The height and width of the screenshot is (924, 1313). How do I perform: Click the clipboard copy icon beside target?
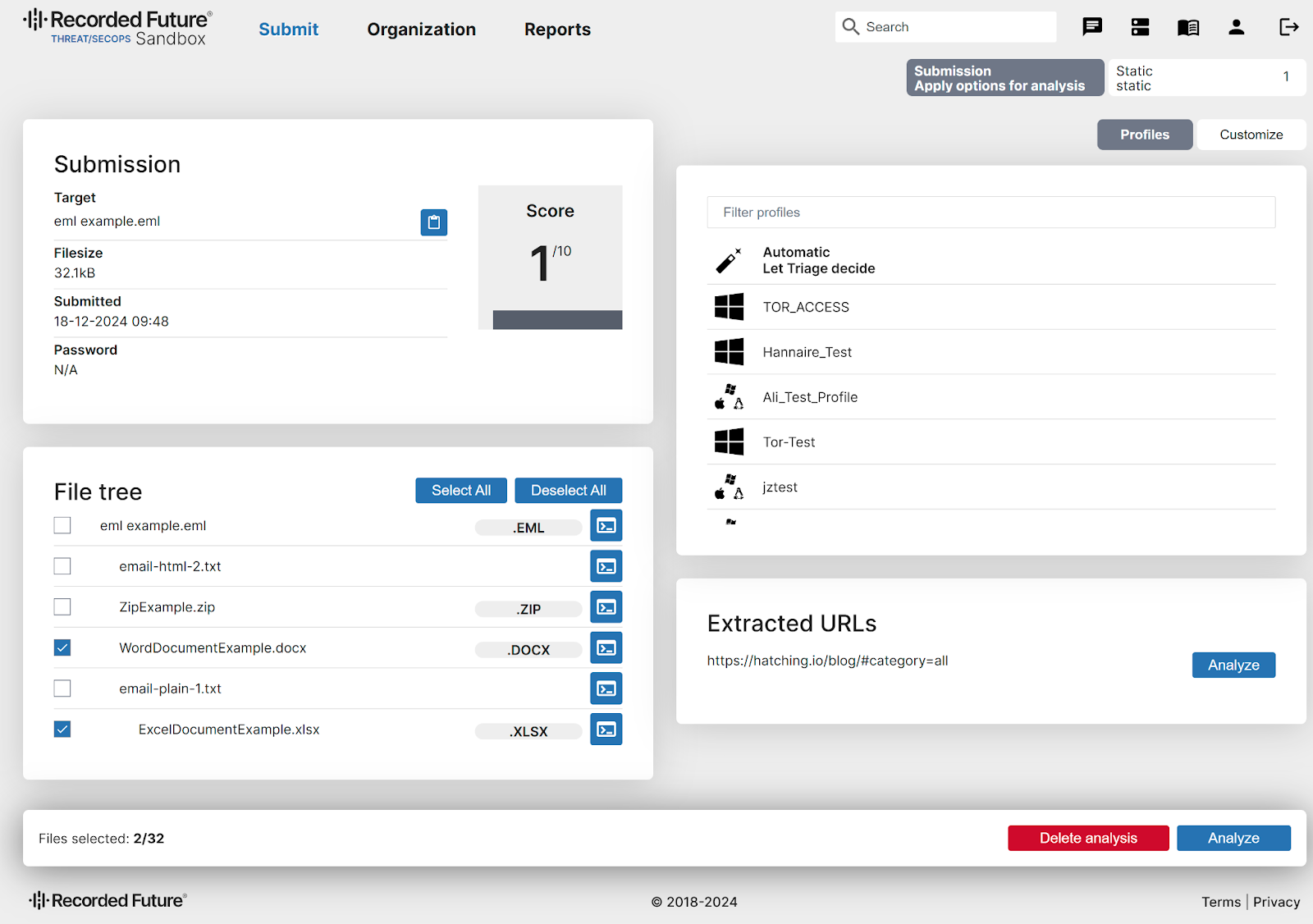click(x=433, y=222)
